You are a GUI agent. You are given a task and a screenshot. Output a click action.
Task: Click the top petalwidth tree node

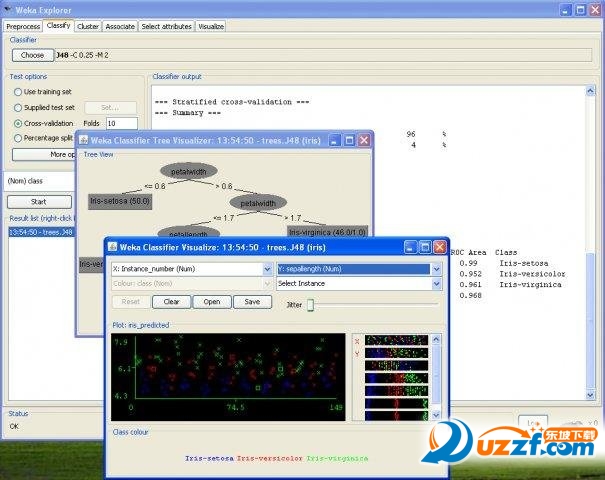pyautogui.click(x=189, y=171)
